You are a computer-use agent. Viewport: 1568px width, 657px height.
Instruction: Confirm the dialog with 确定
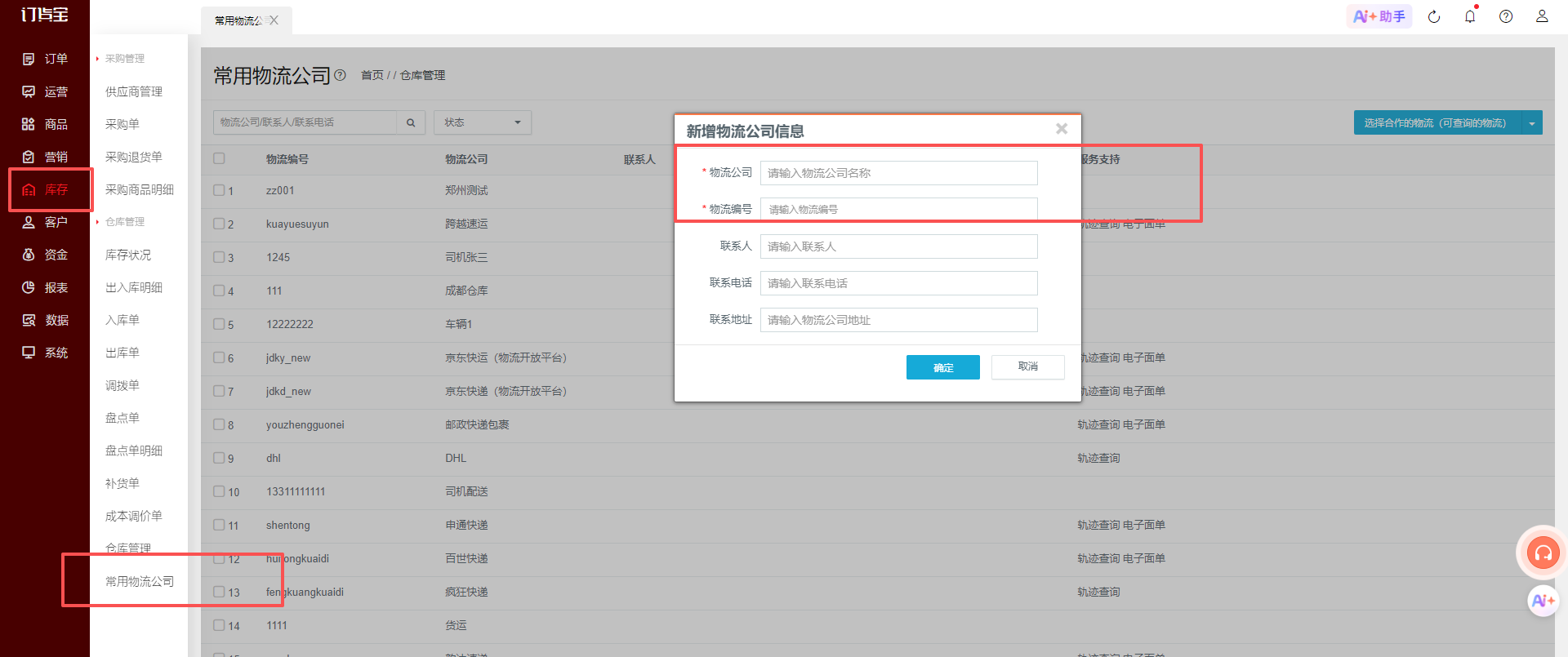click(x=943, y=367)
